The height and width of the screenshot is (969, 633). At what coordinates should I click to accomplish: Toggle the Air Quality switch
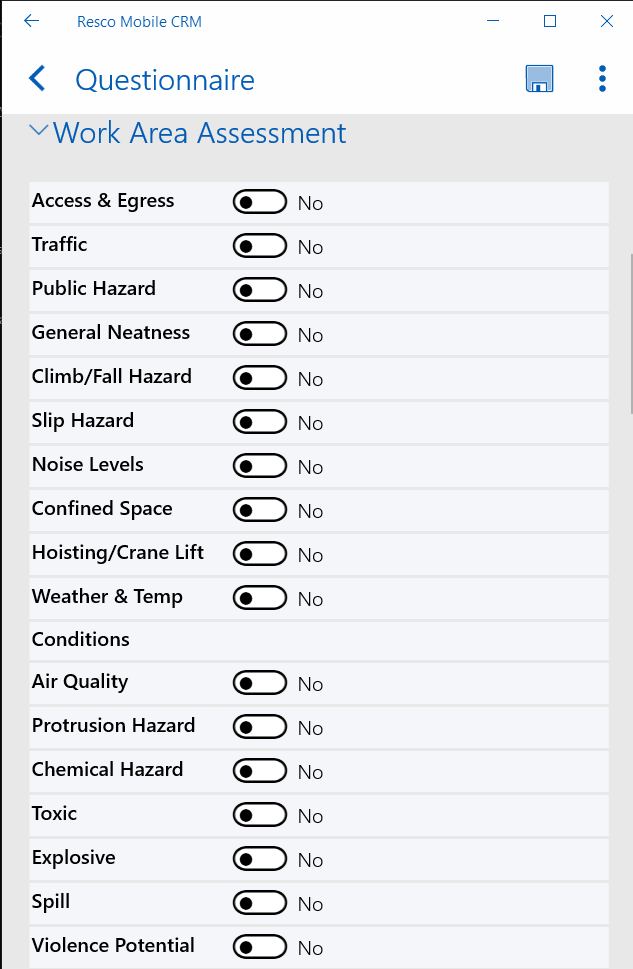coord(260,683)
